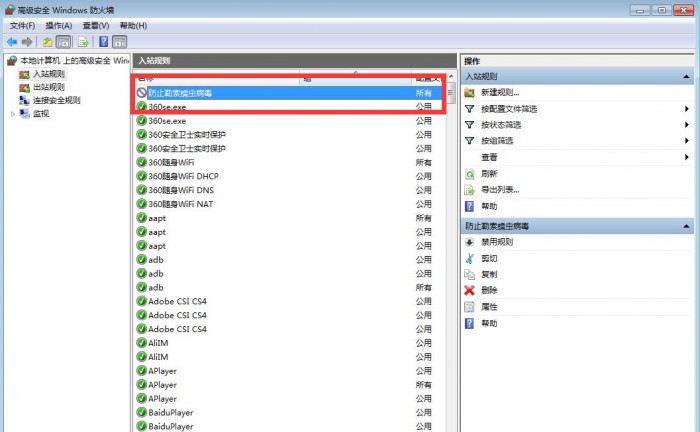700x432 pixels.
Task: Open the 查看 submenu arrow in actions pane
Action: pyautogui.click(x=687, y=157)
